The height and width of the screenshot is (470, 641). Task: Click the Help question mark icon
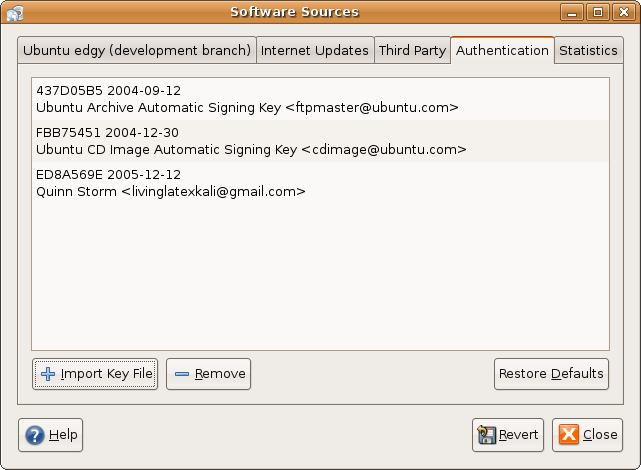point(35,435)
